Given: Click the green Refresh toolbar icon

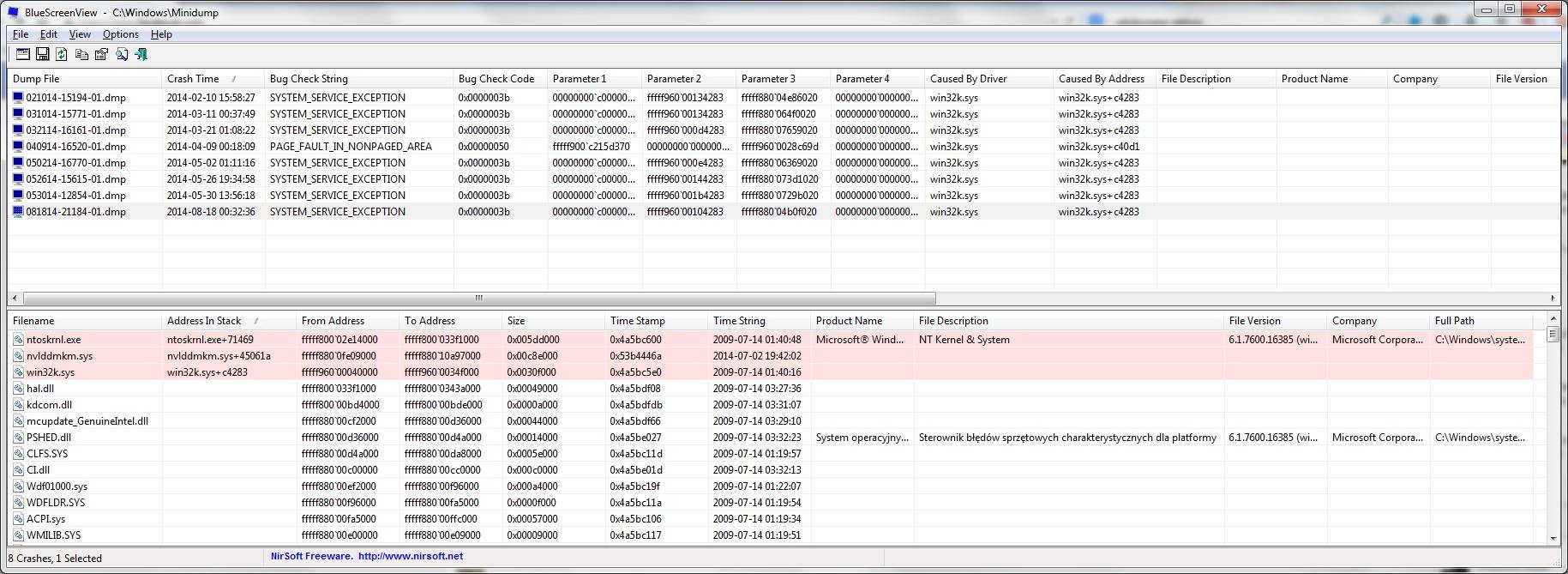Looking at the screenshot, I should tap(62, 54).
